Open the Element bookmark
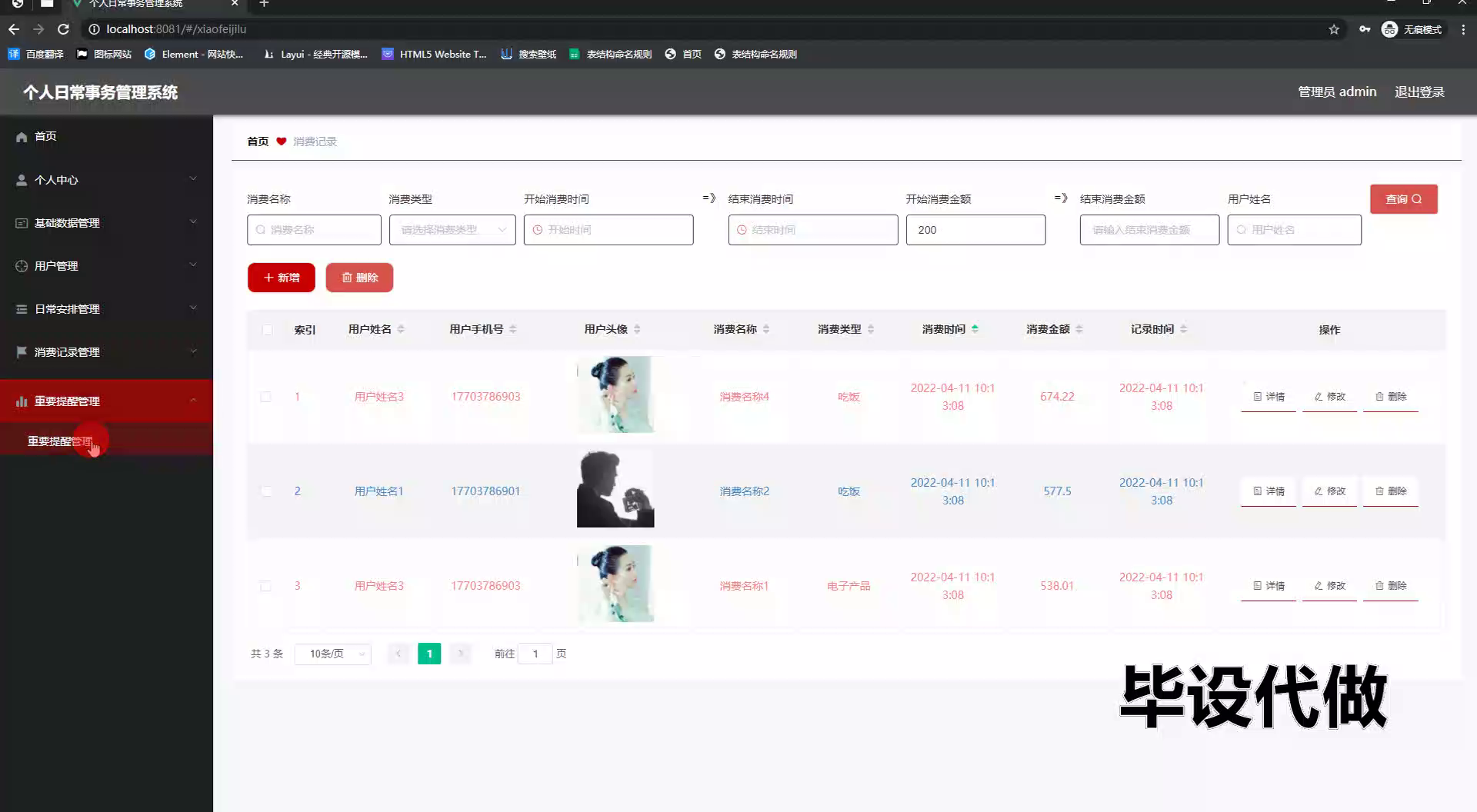This screenshot has width=1477, height=812. click(193, 54)
